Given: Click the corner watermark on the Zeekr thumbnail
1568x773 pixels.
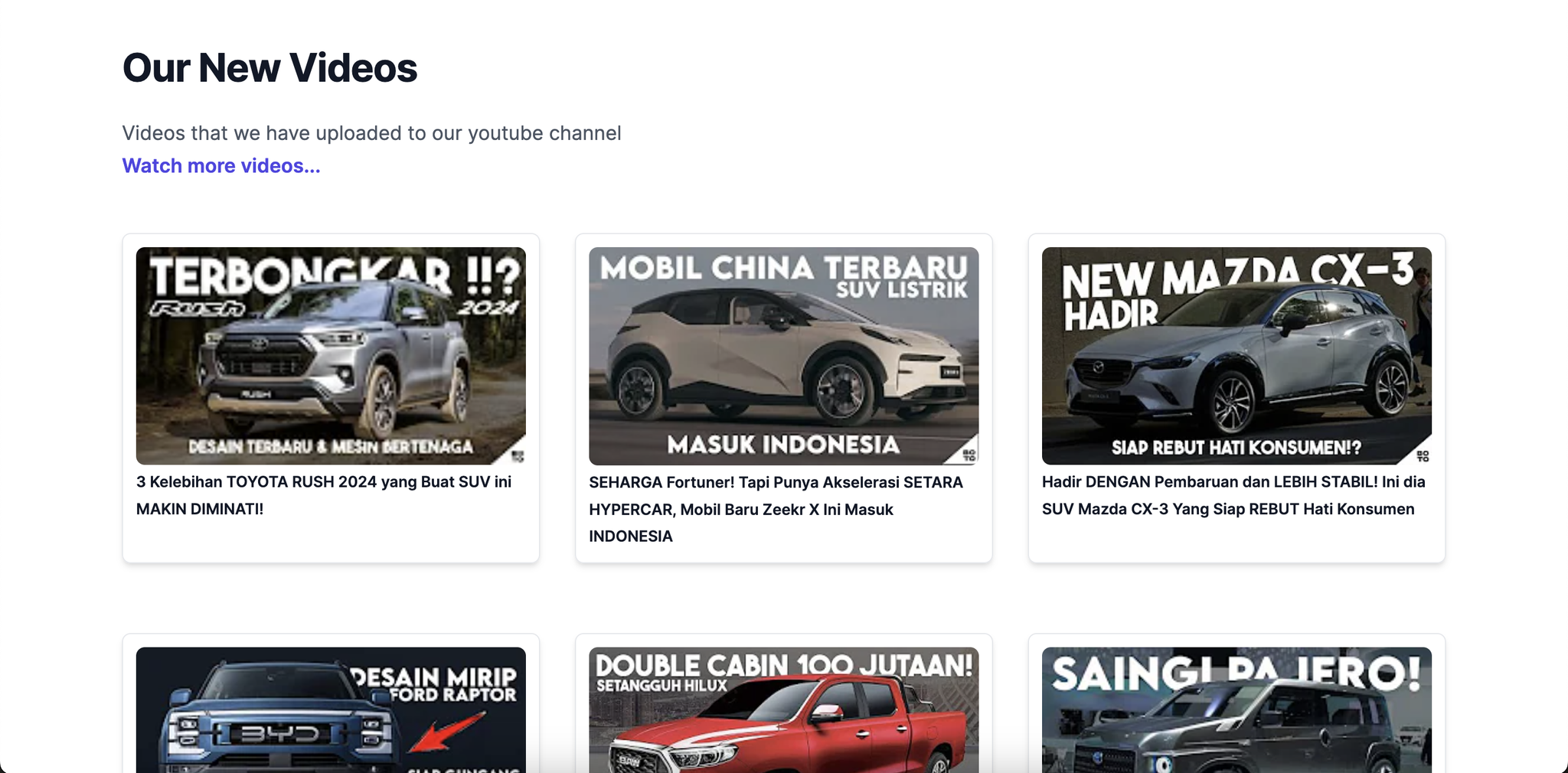Looking at the screenshot, I should coord(969,455).
